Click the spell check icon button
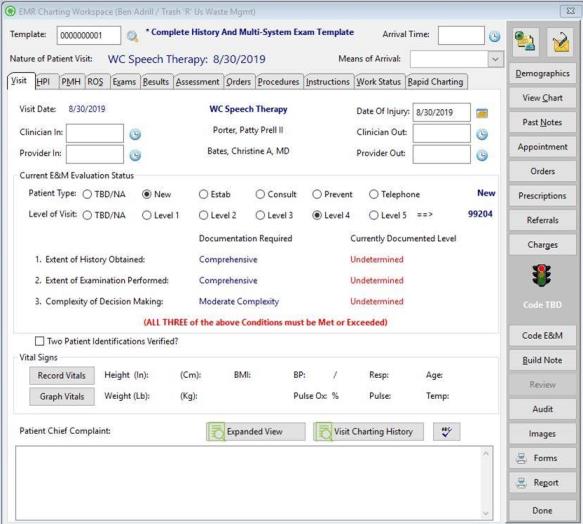Image resolution: width=583 pixels, height=524 pixels. pos(447,431)
